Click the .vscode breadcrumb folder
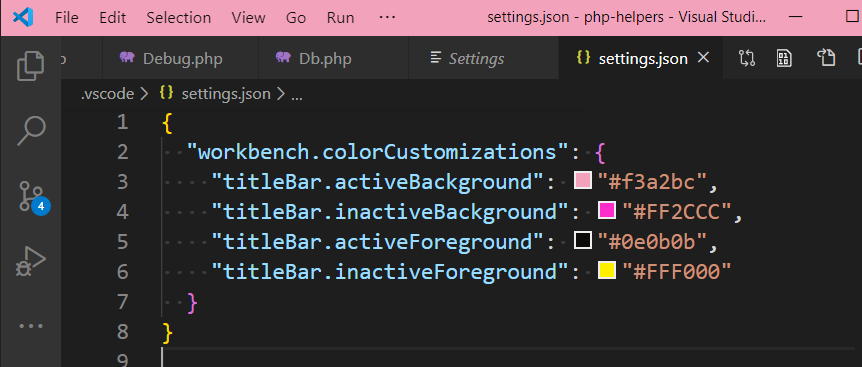 (x=107, y=94)
